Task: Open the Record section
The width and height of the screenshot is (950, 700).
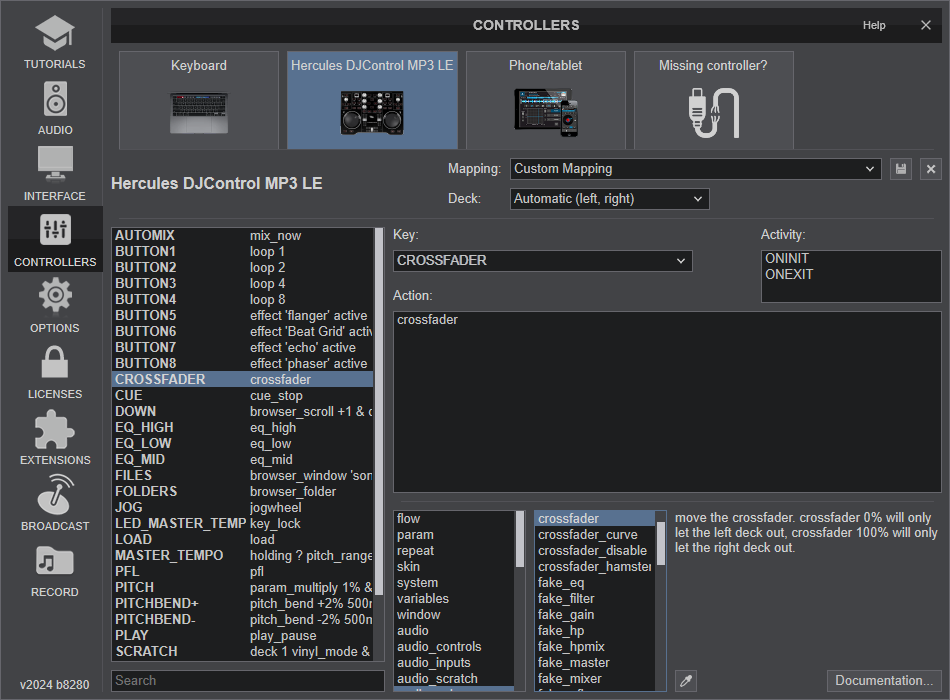Action: click(x=55, y=570)
